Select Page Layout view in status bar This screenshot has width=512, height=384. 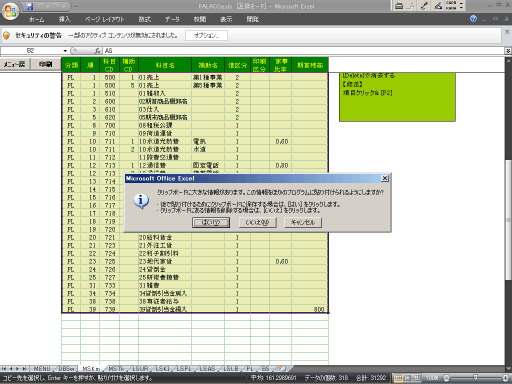(407, 378)
